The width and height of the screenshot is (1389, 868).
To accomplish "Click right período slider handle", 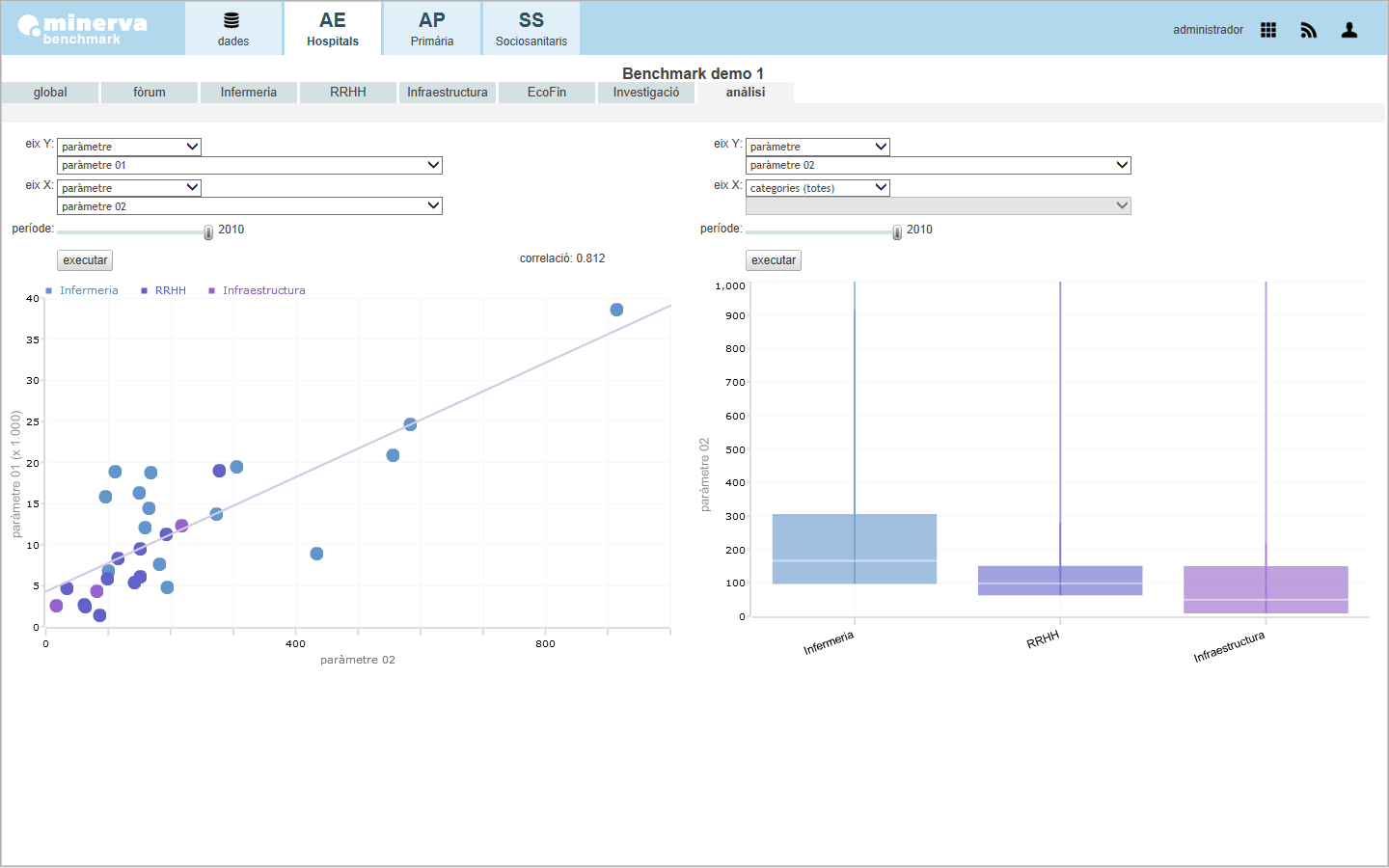I will (897, 232).
